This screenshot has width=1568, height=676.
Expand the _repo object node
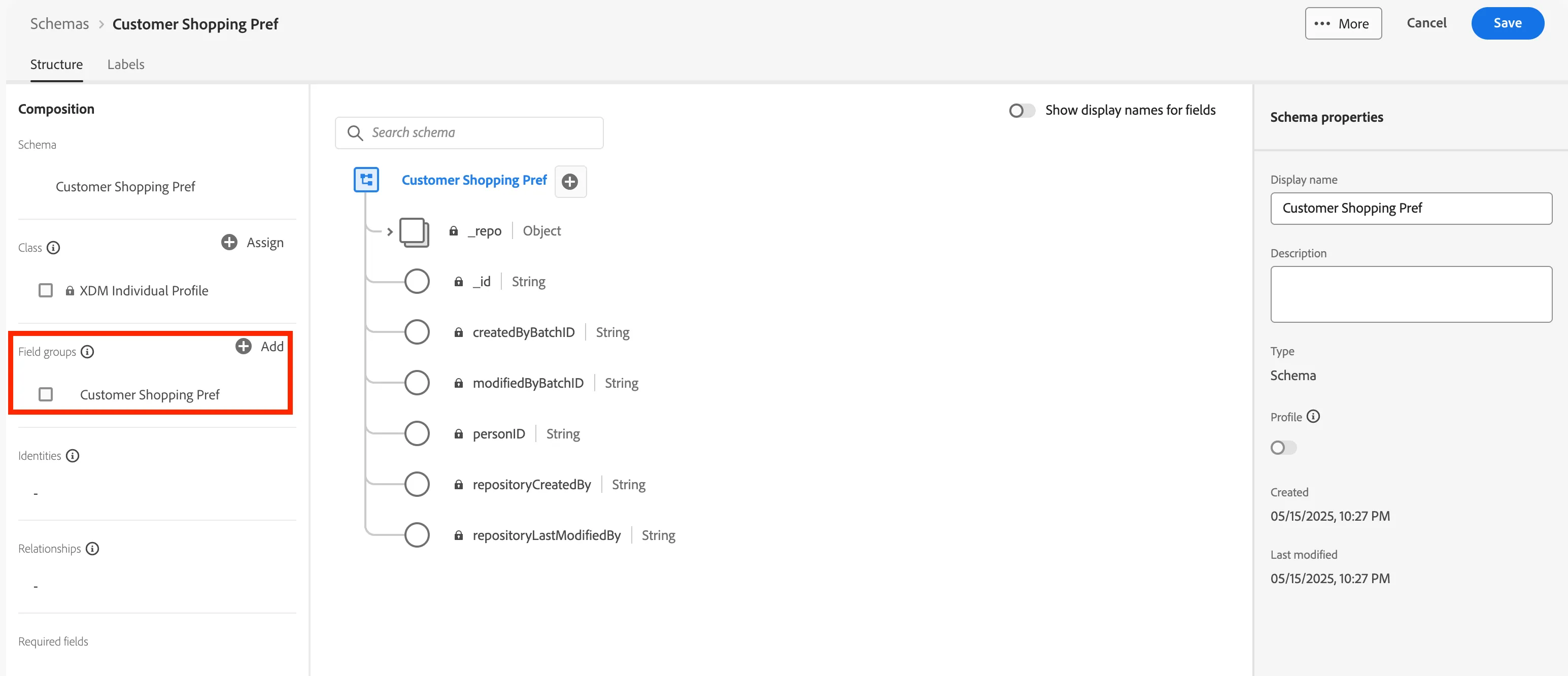pos(390,231)
